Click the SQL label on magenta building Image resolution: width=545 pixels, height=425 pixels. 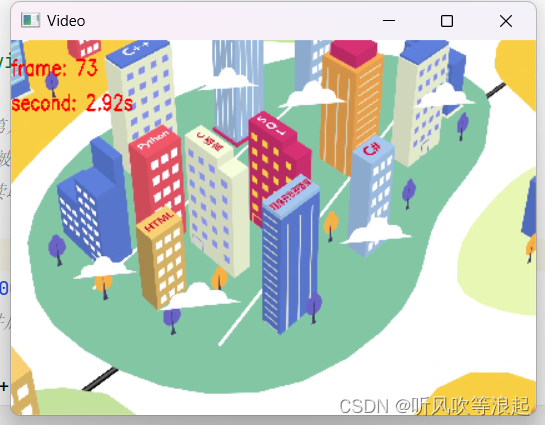(x=271, y=125)
